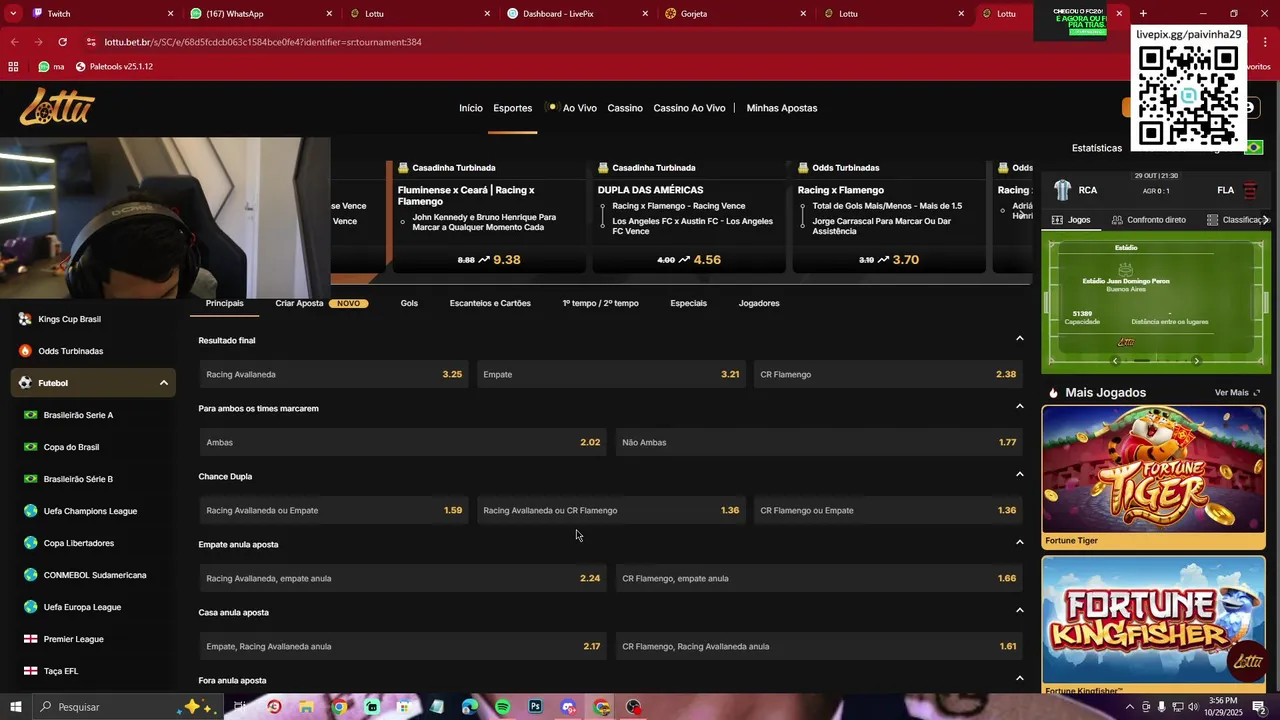Open Taça EFL in sidebar

click(x=60, y=671)
